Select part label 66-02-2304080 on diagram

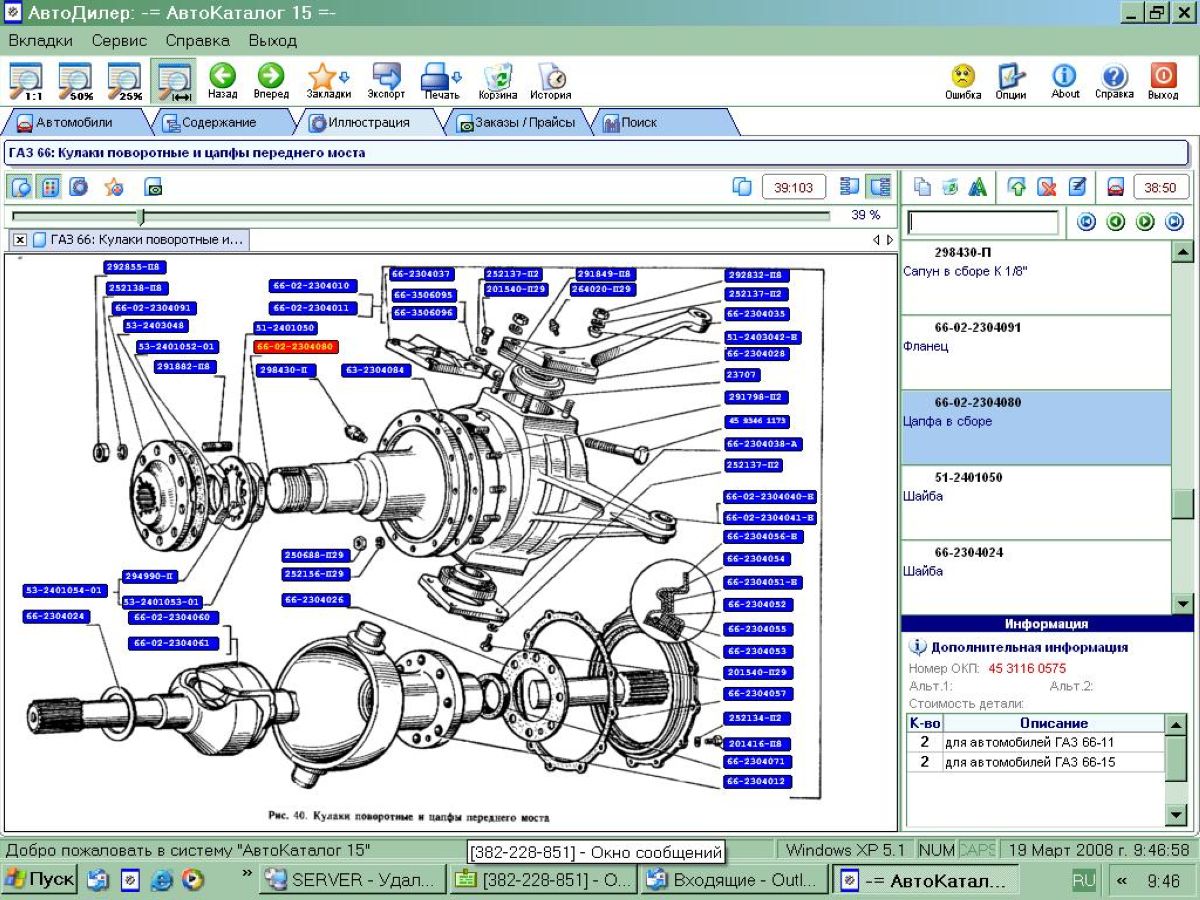click(x=296, y=347)
